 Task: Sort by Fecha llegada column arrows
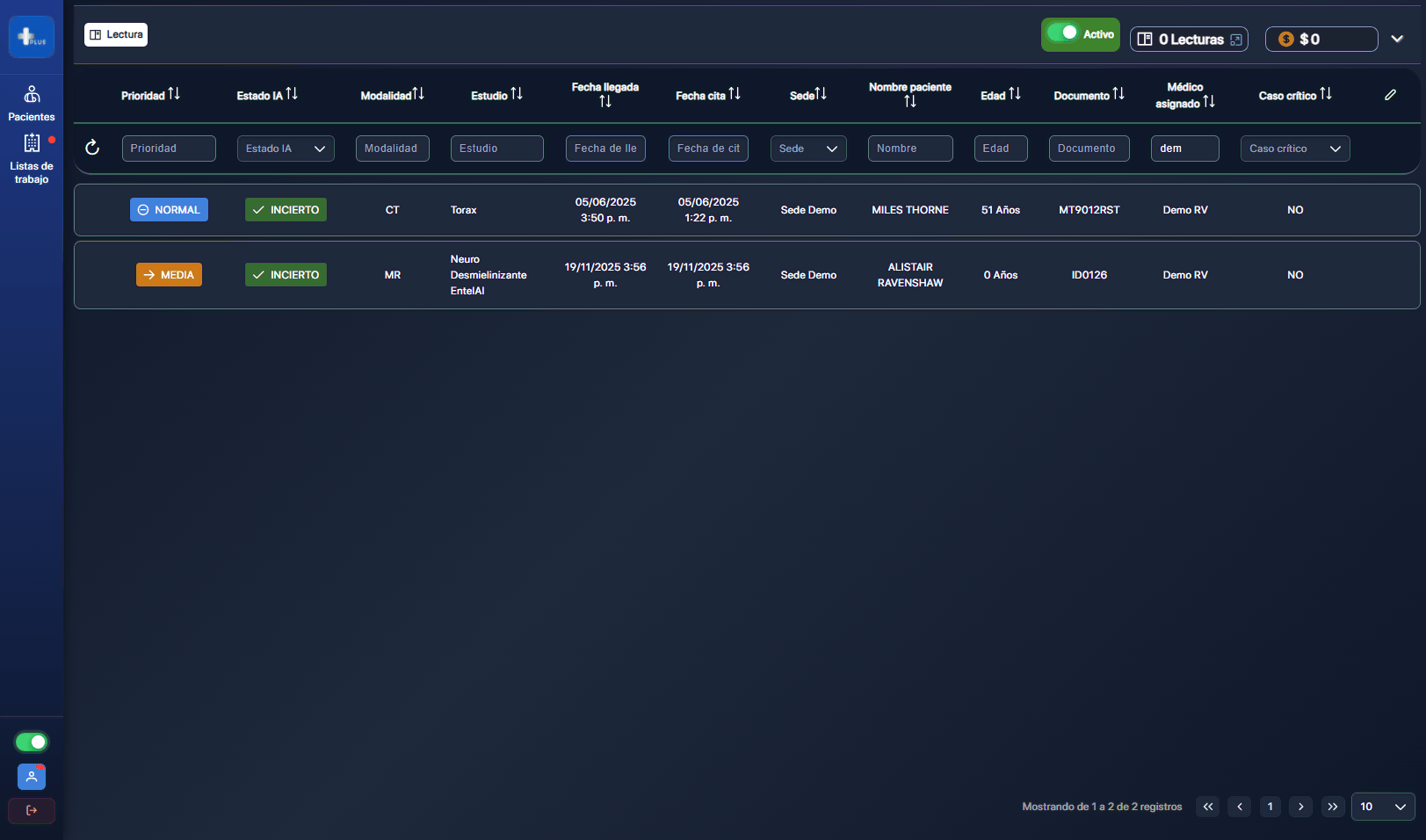pos(605,102)
